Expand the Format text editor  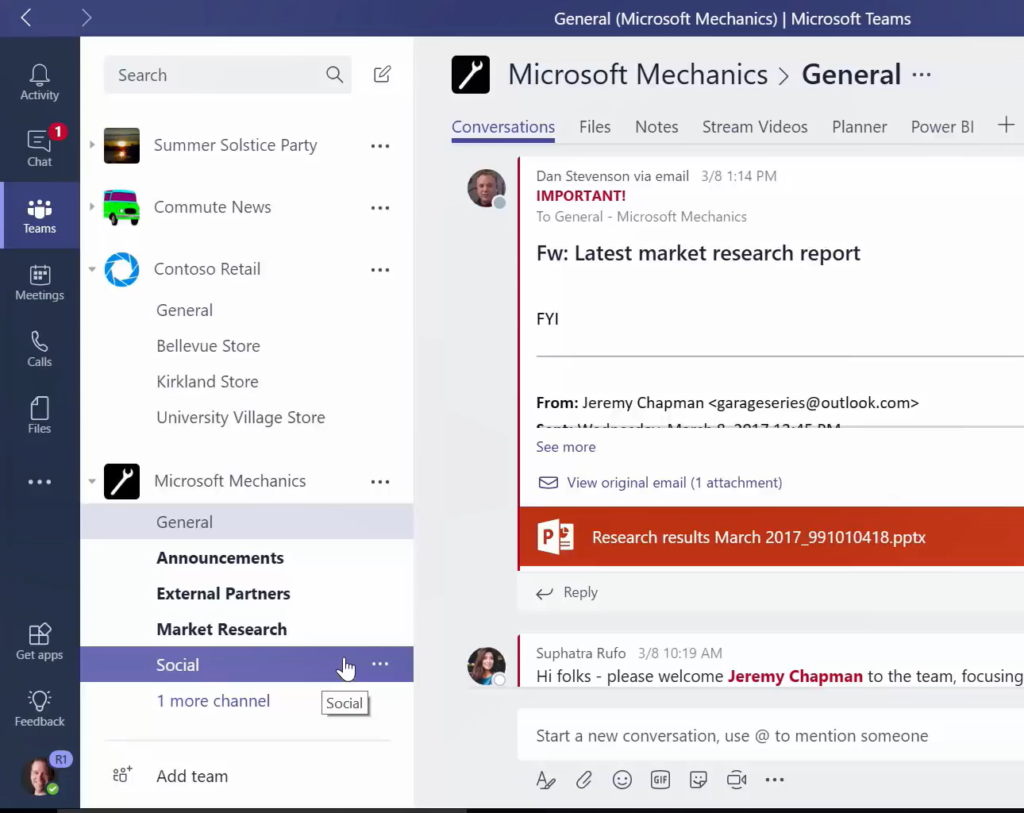(545, 780)
